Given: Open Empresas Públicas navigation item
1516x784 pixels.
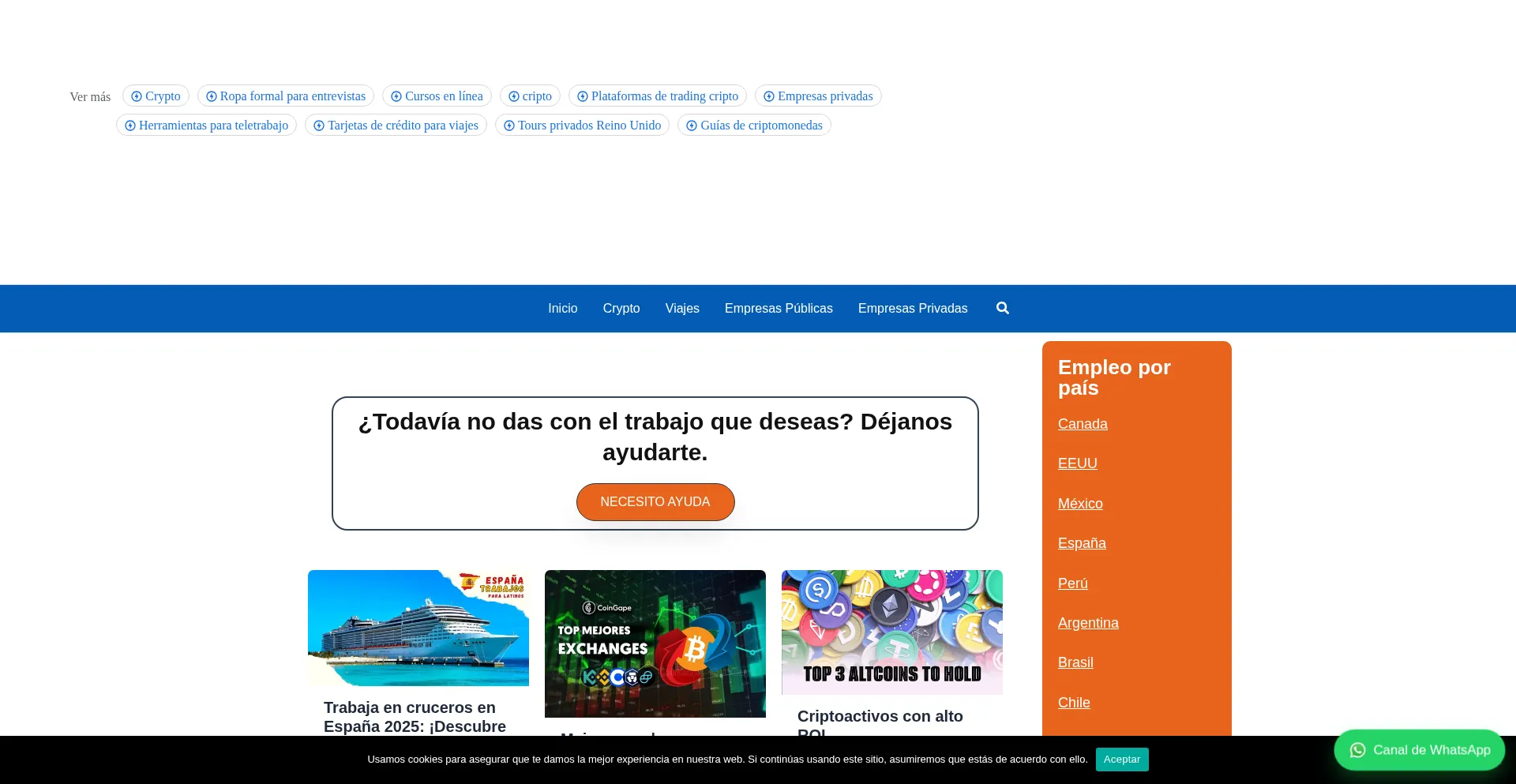Looking at the screenshot, I should [x=779, y=308].
